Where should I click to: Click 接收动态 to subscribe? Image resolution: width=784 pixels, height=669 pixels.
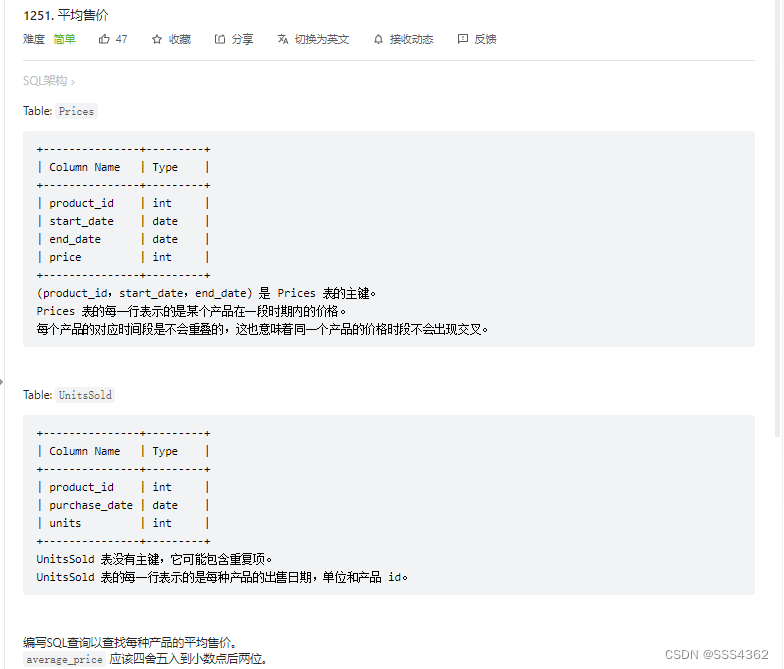pos(412,39)
